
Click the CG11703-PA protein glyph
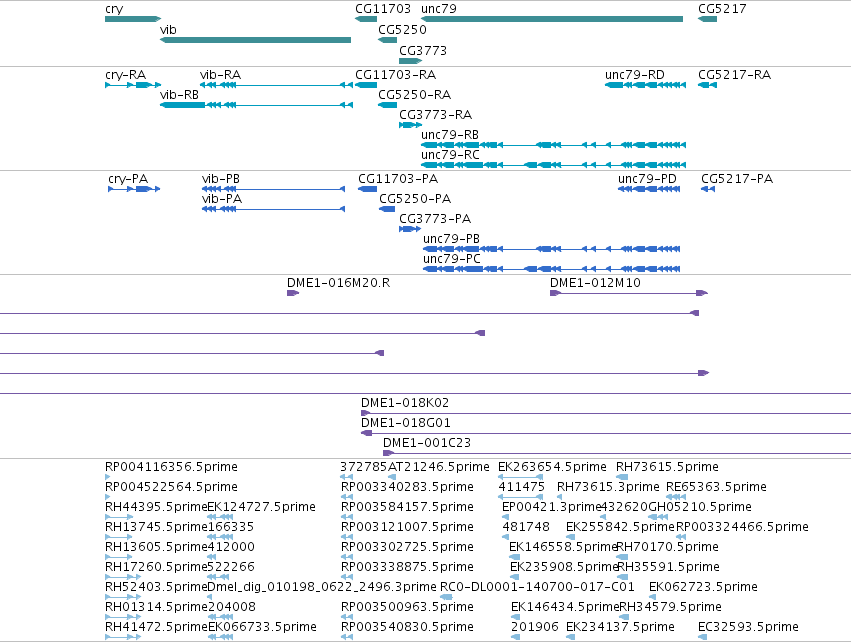[x=367, y=189]
